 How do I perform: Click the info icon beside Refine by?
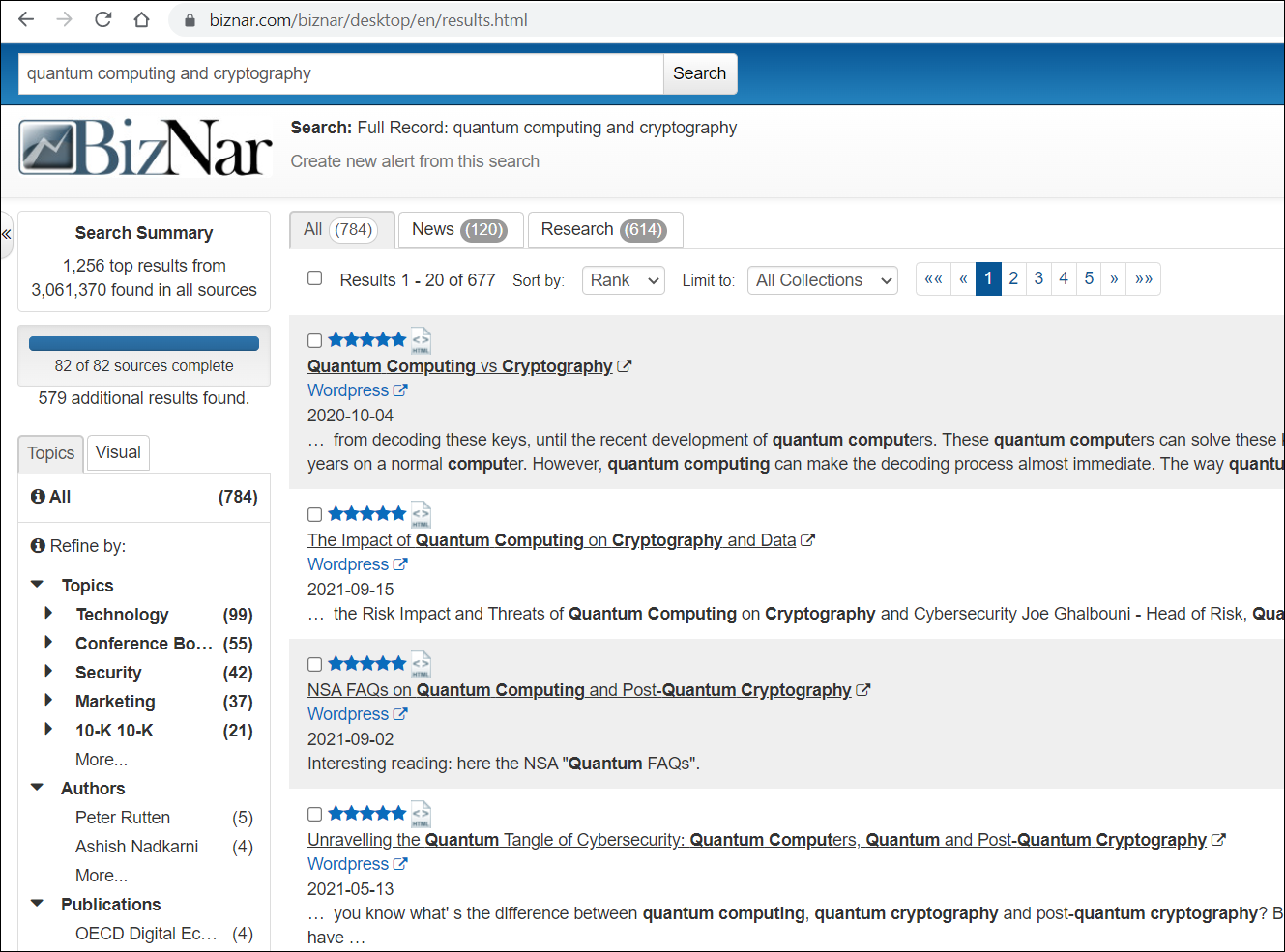(x=38, y=545)
